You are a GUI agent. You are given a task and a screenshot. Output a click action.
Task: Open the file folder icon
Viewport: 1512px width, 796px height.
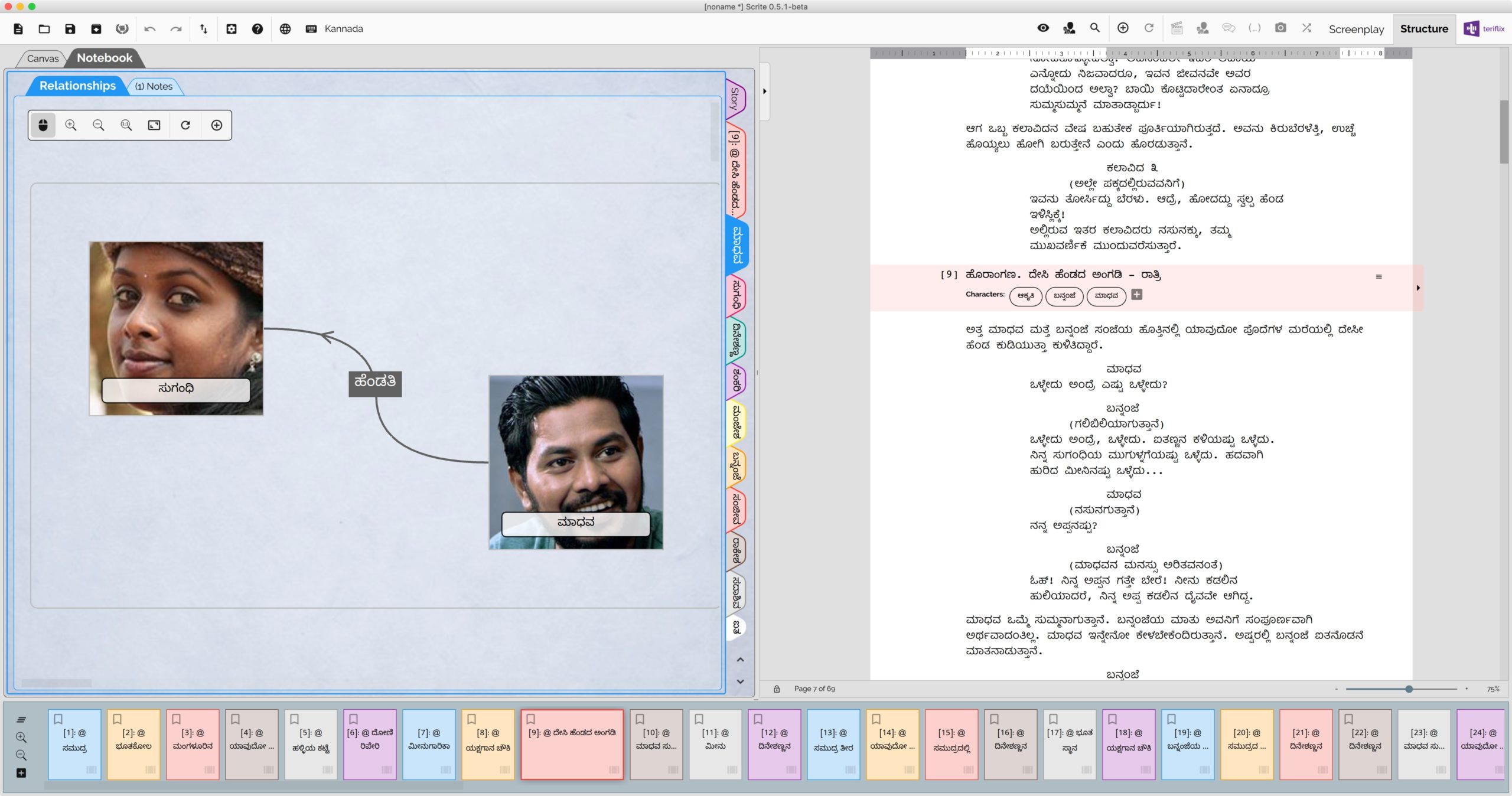[x=44, y=29]
